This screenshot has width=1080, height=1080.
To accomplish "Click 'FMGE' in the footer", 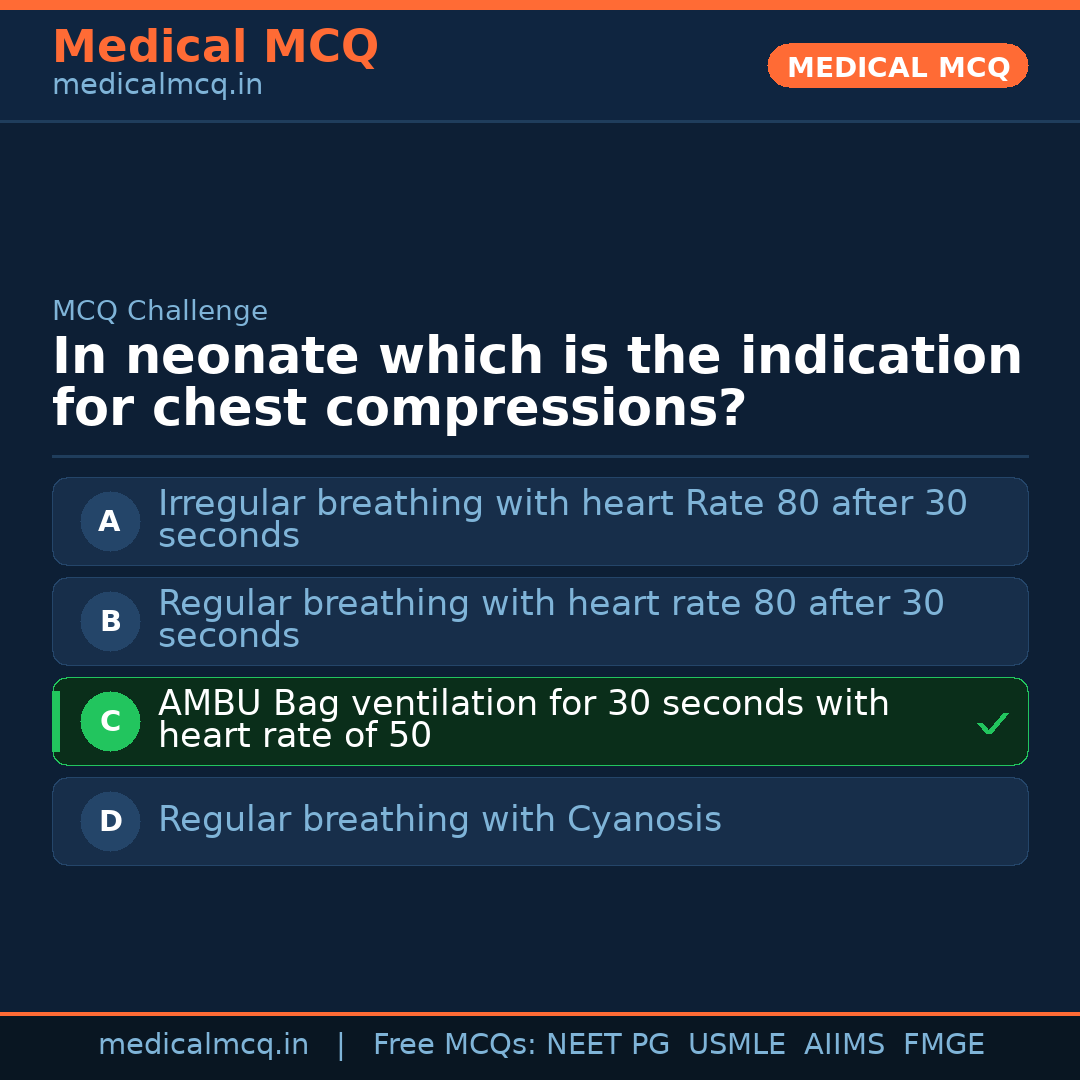I will click(943, 1045).
